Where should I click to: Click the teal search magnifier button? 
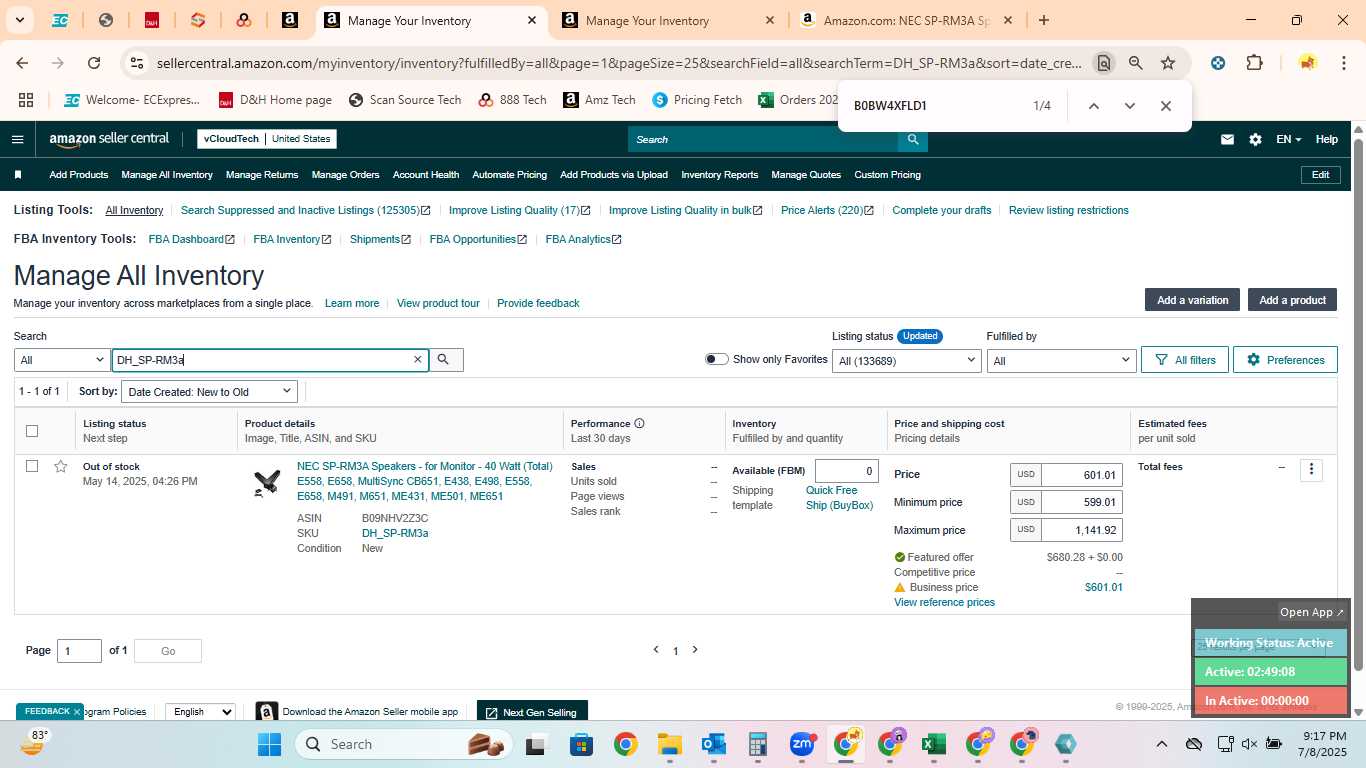pos(912,139)
